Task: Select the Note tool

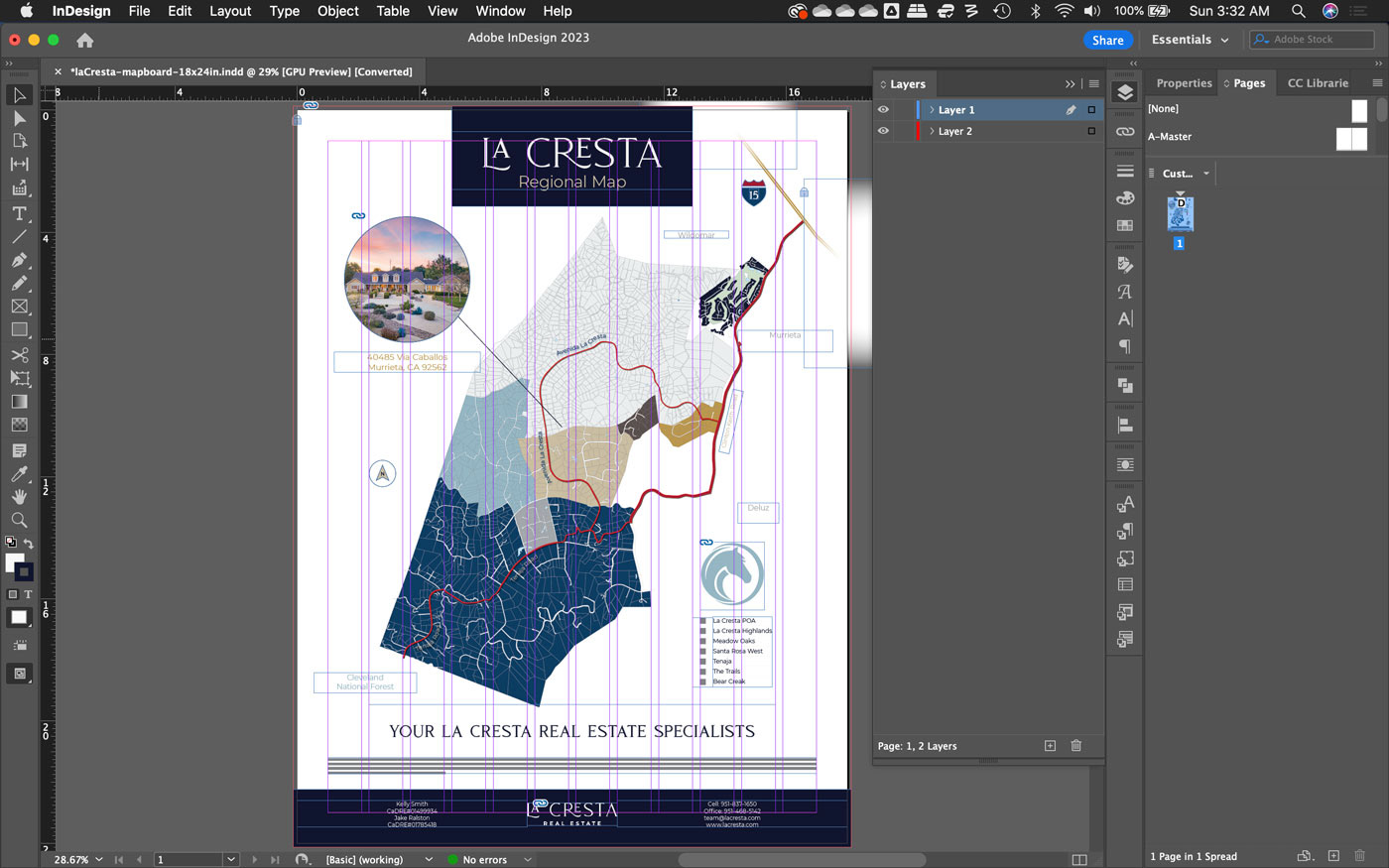Action: click(19, 450)
